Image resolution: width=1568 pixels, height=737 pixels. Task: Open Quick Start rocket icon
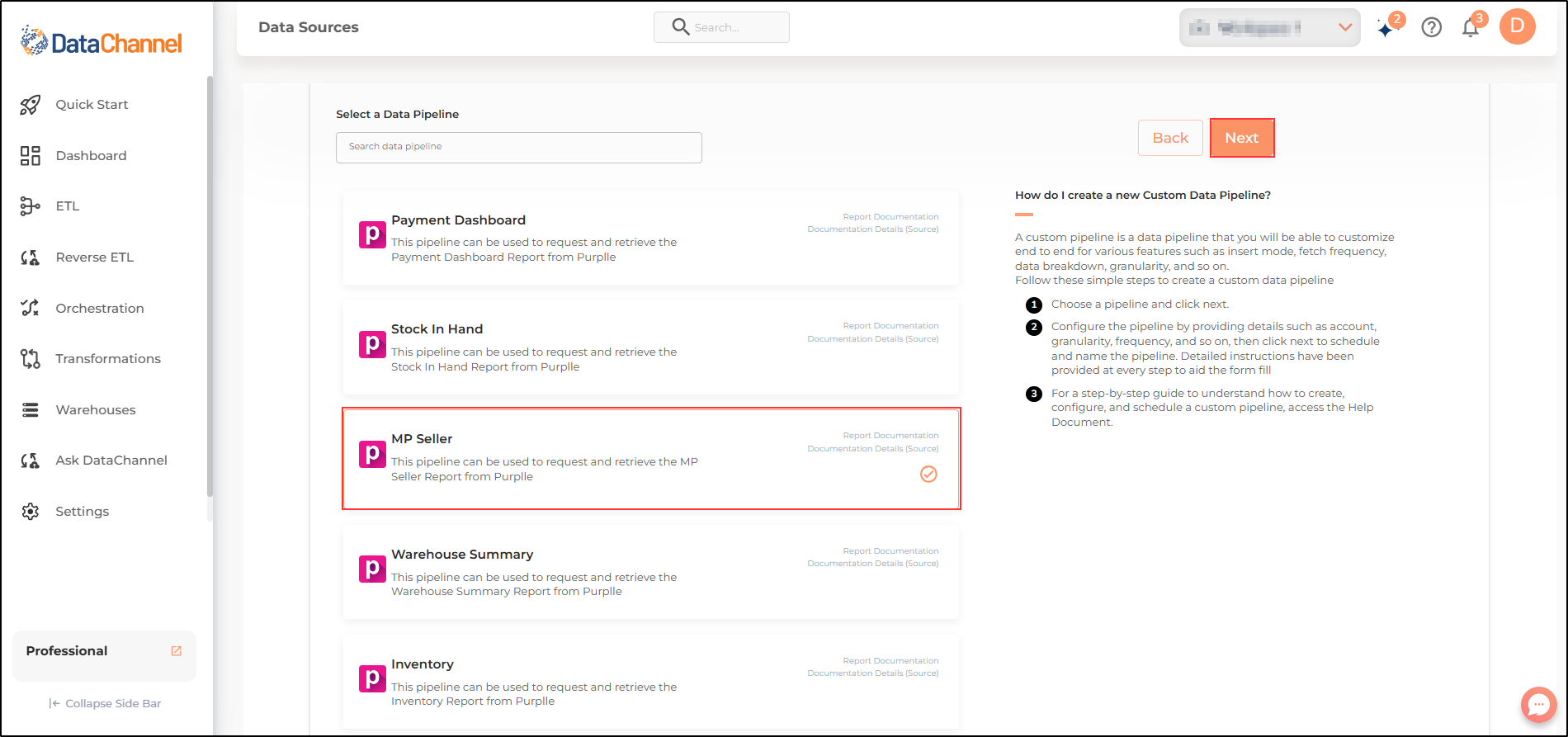click(31, 105)
